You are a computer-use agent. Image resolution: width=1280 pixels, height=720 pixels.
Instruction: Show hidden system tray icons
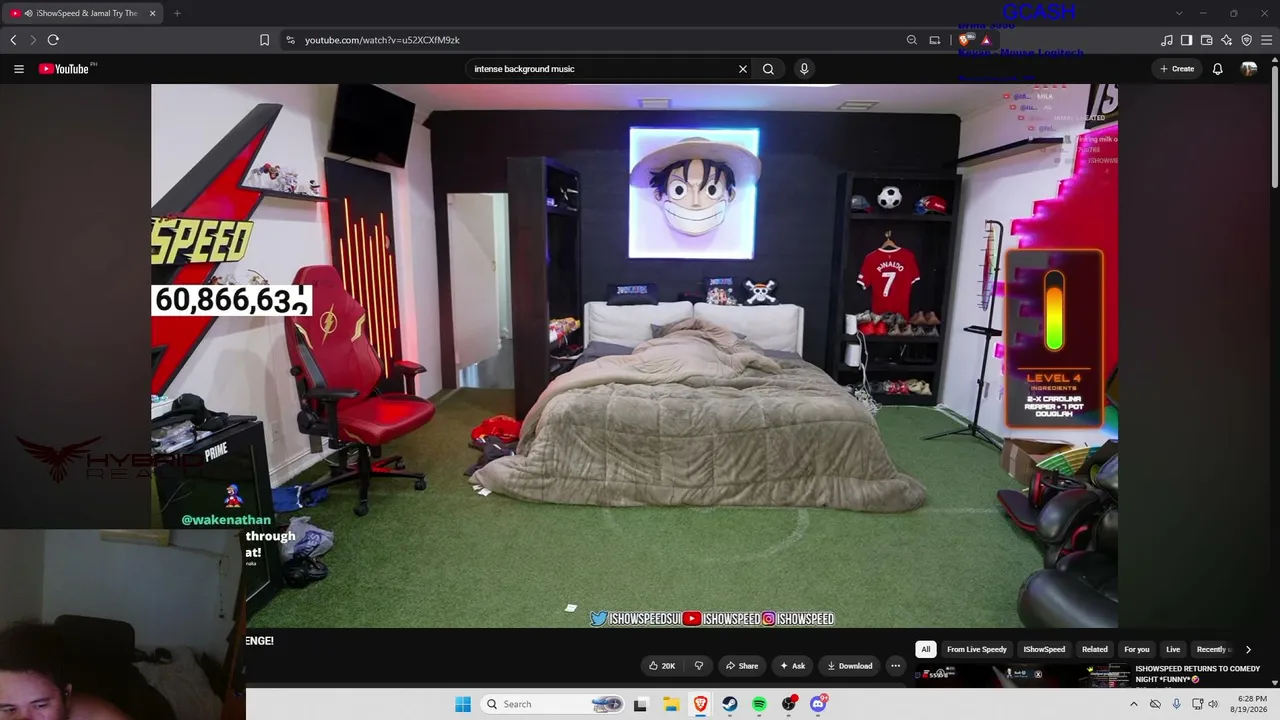pos(1133,704)
